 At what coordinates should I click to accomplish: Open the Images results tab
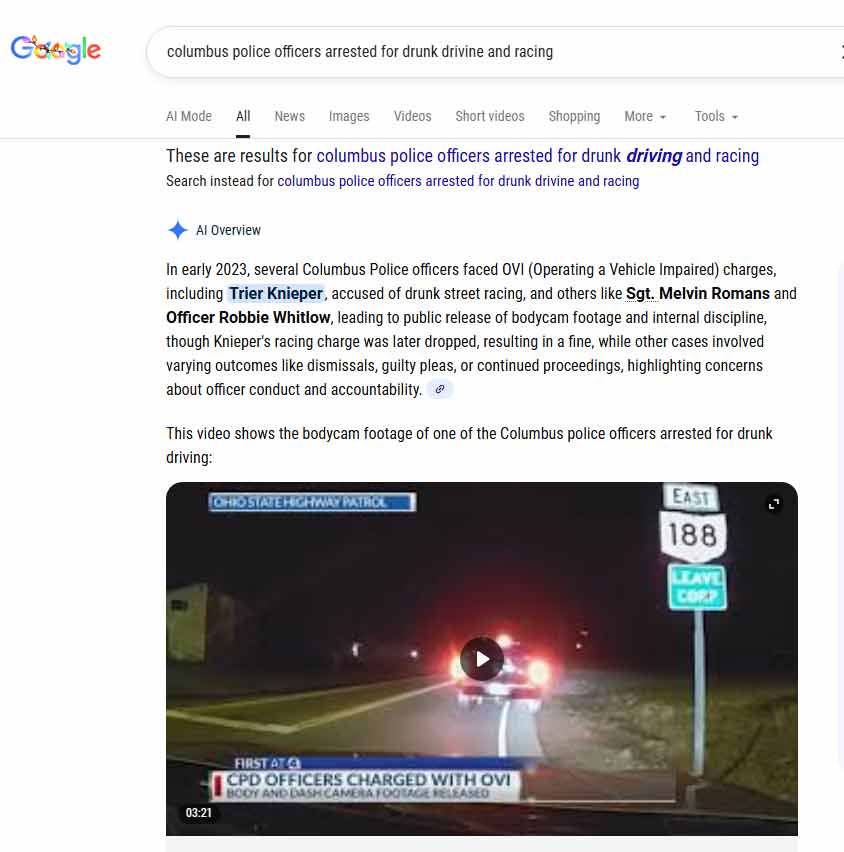(x=349, y=116)
